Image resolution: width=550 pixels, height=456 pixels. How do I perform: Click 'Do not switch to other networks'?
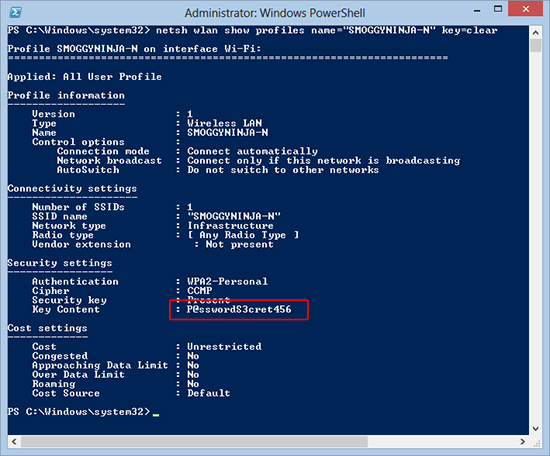coord(283,170)
